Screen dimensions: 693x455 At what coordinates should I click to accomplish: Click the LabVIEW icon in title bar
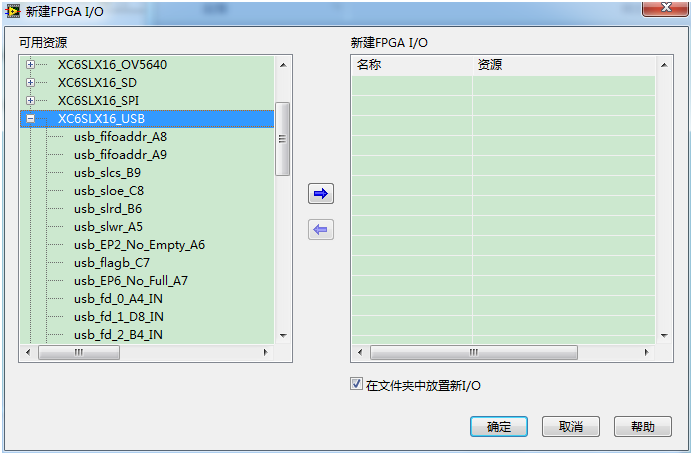(x=12, y=11)
